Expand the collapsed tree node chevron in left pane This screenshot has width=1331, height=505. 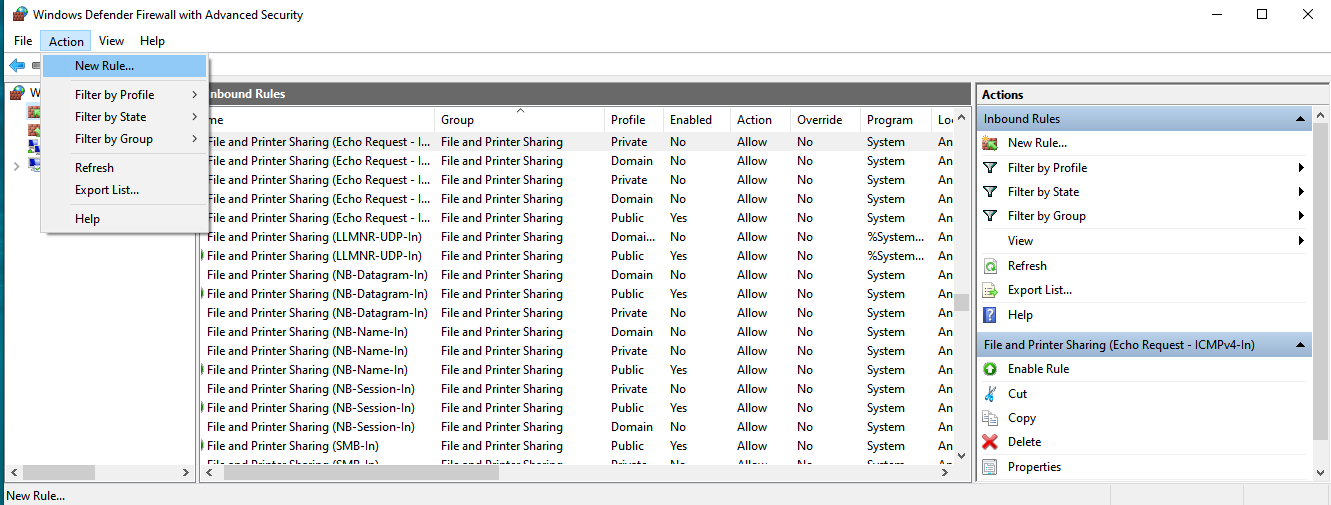[15, 167]
